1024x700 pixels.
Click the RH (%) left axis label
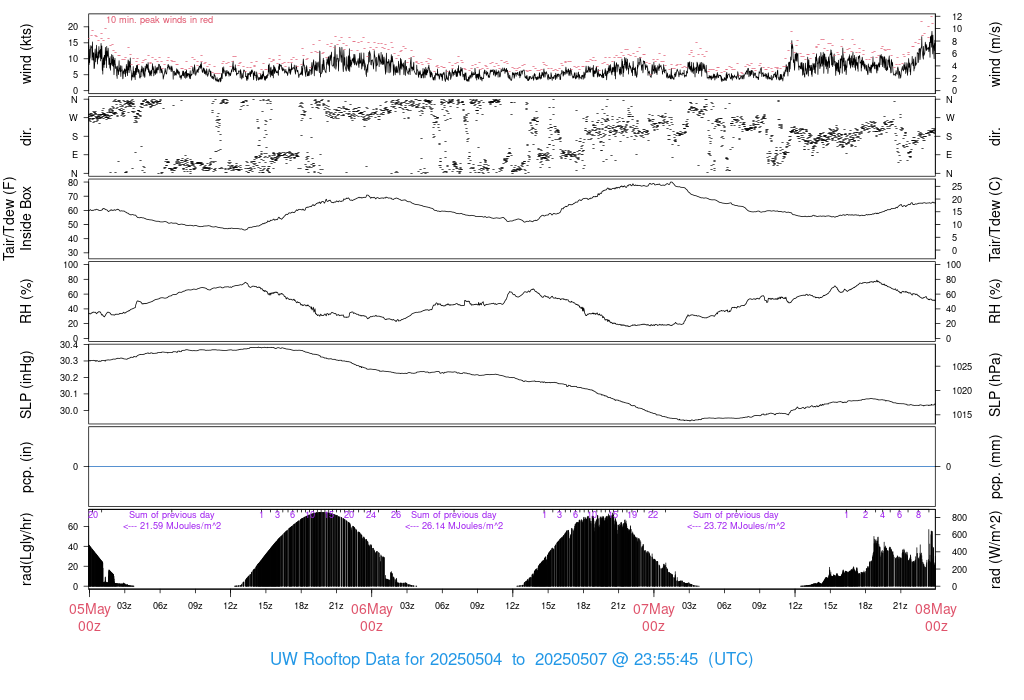click(x=26, y=301)
